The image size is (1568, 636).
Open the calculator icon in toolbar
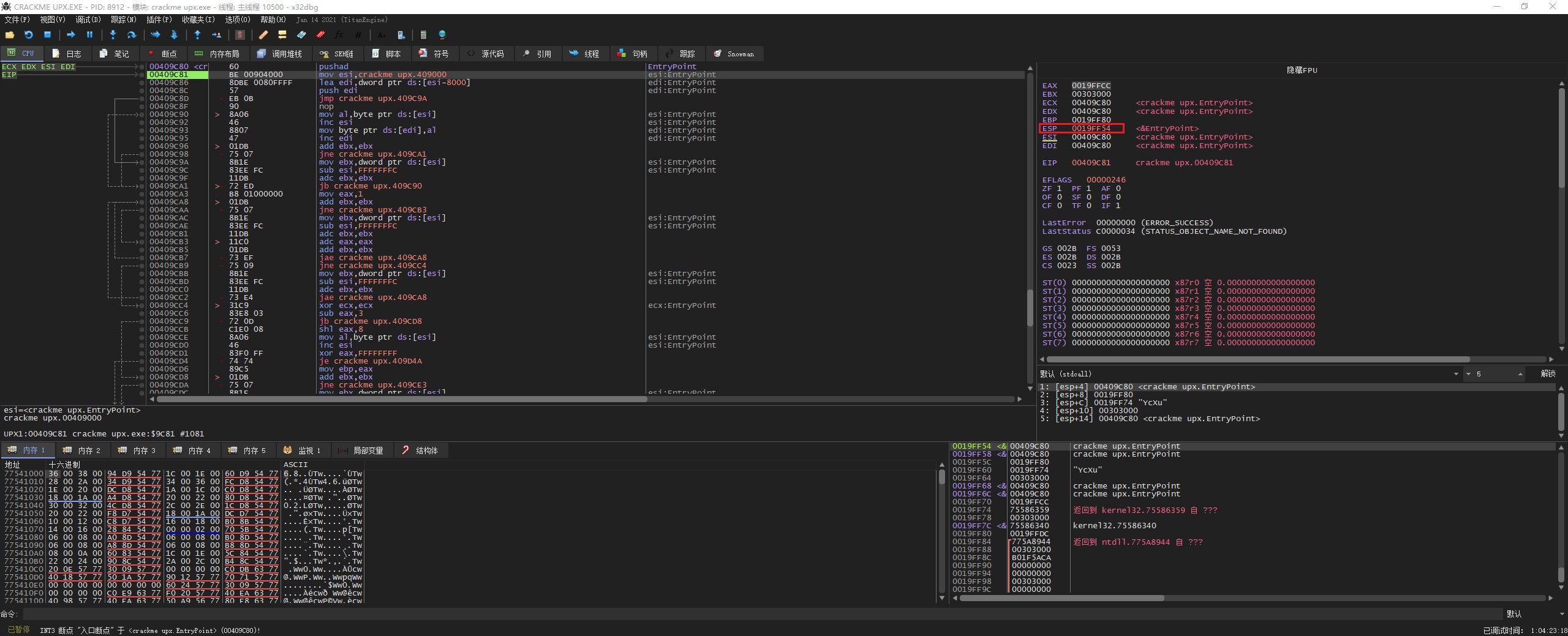[x=423, y=35]
